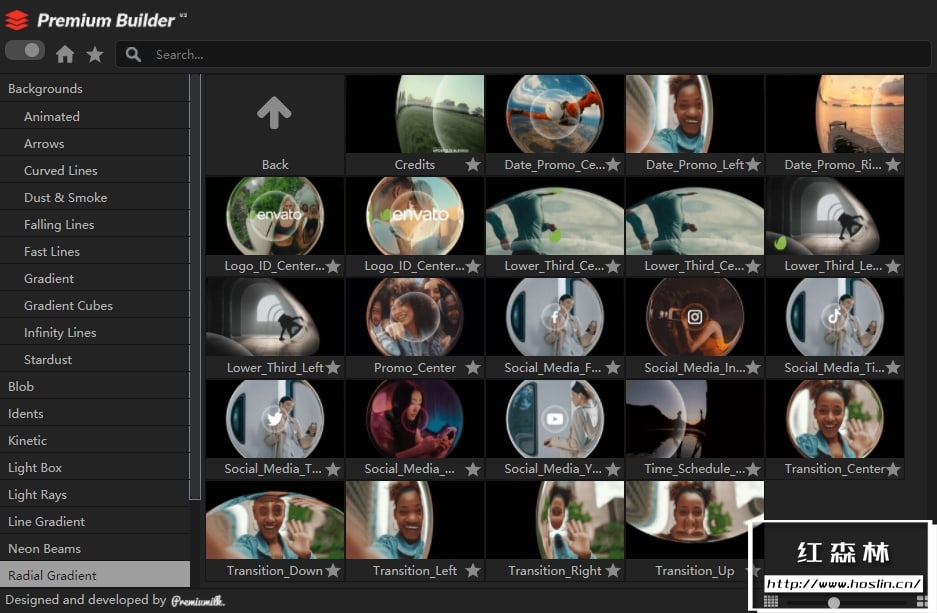Image resolution: width=937 pixels, height=613 pixels.
Task: Toggle favorite star on Lower_Third_Left
Action: click(x=333, y=368)
